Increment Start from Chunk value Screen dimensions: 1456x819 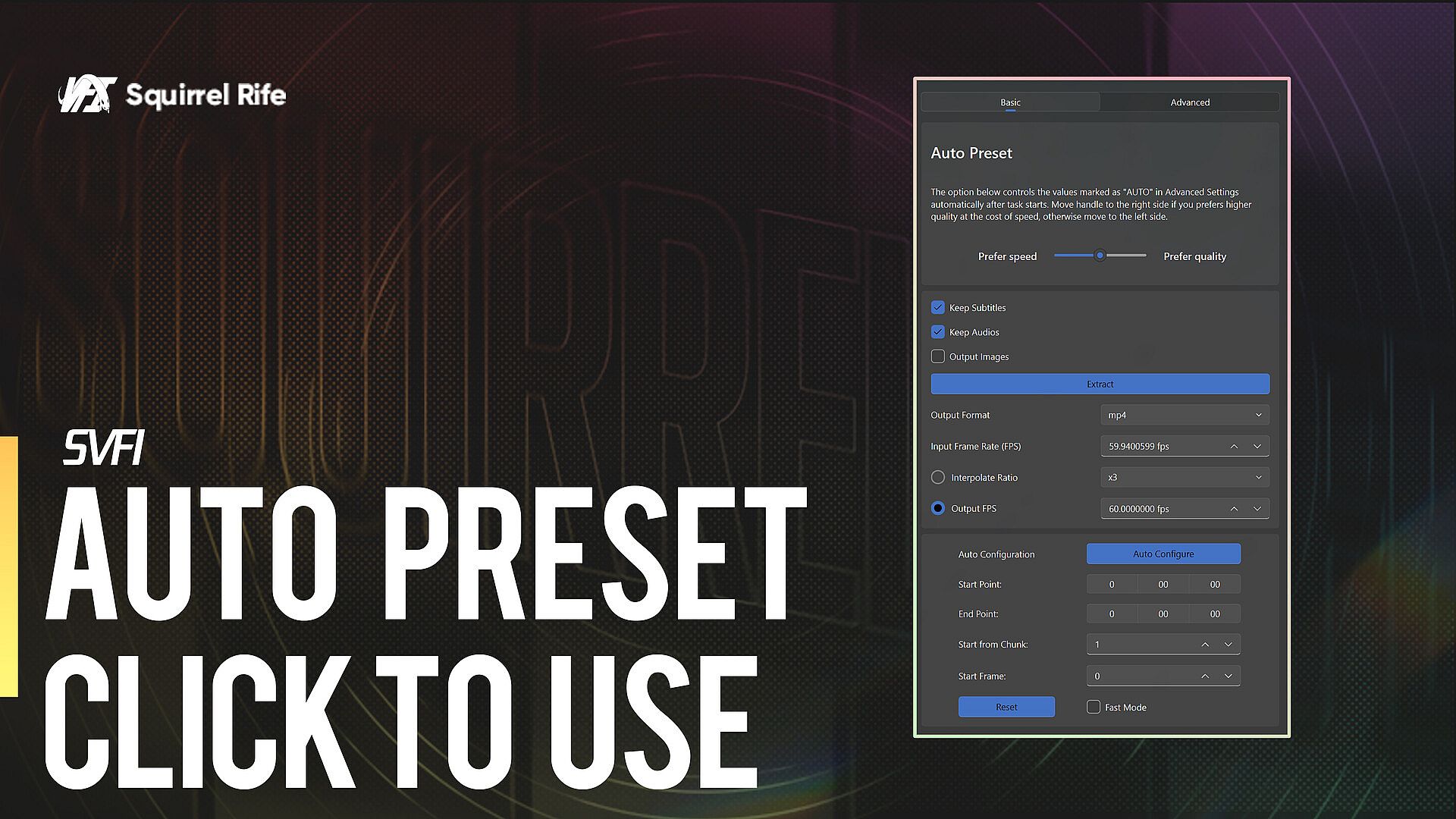coord(1205,645)
